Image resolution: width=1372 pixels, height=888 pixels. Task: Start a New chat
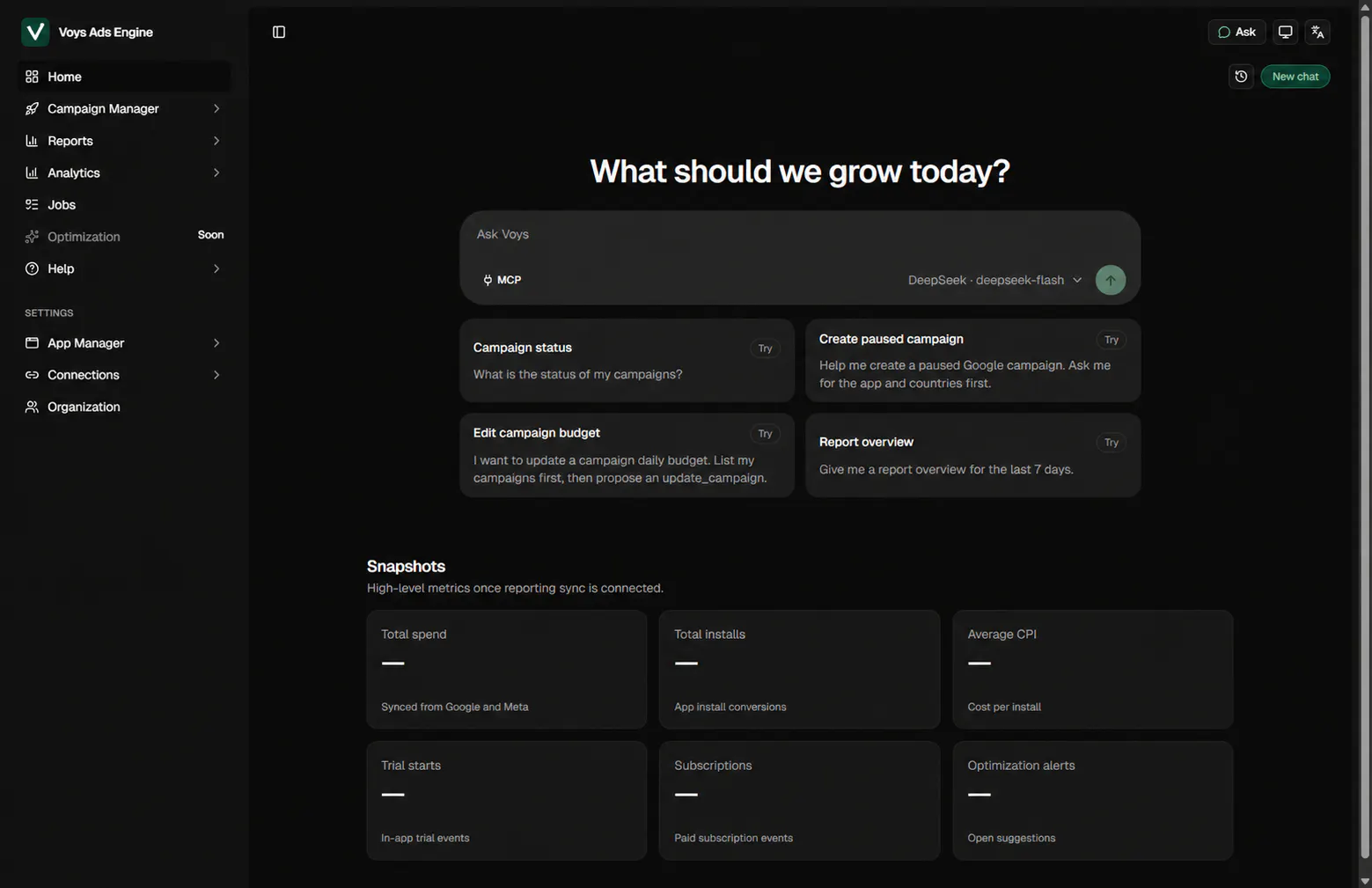pos(1295,77)
